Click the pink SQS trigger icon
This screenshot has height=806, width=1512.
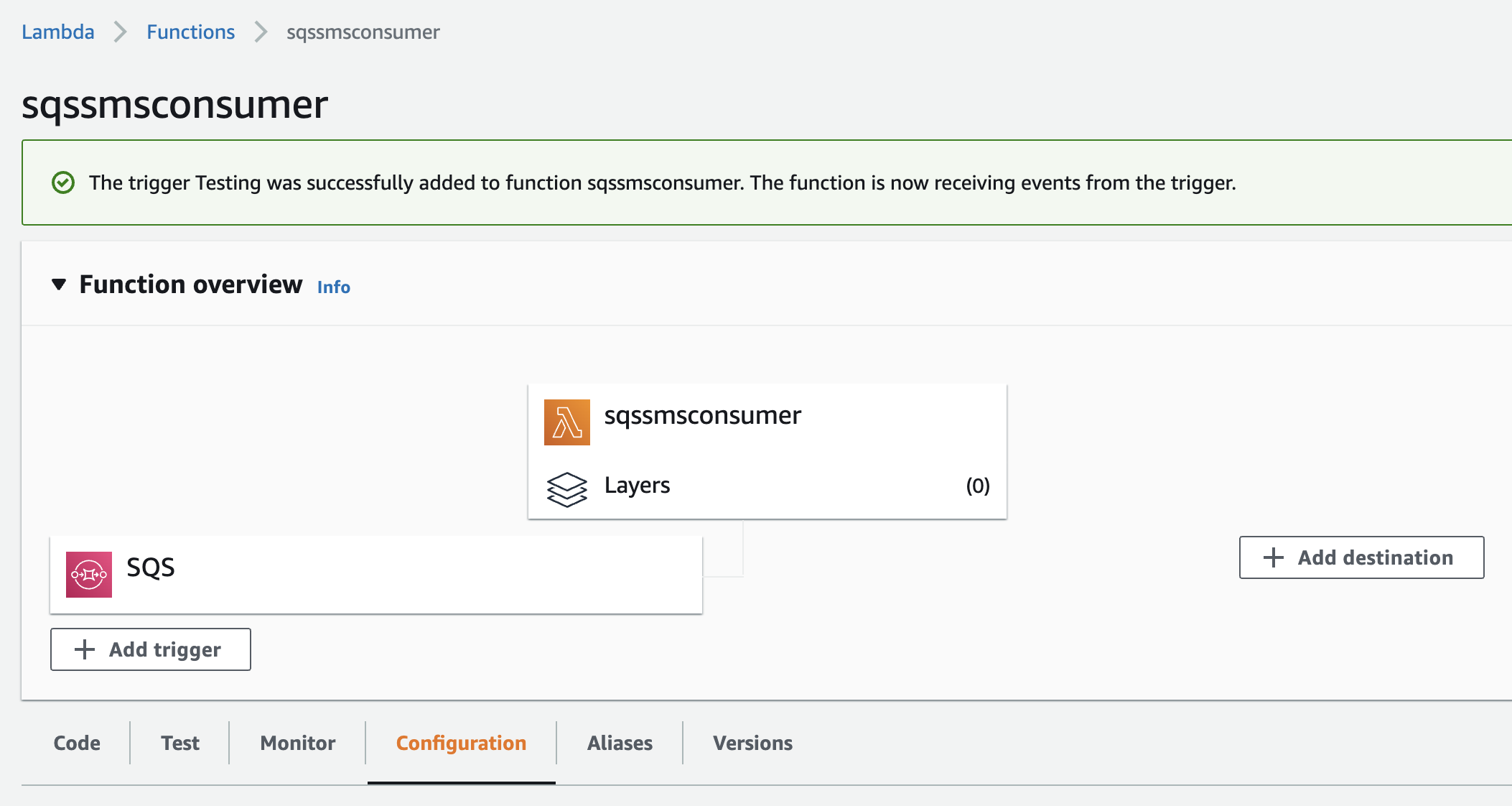click(x=89, y=575)
